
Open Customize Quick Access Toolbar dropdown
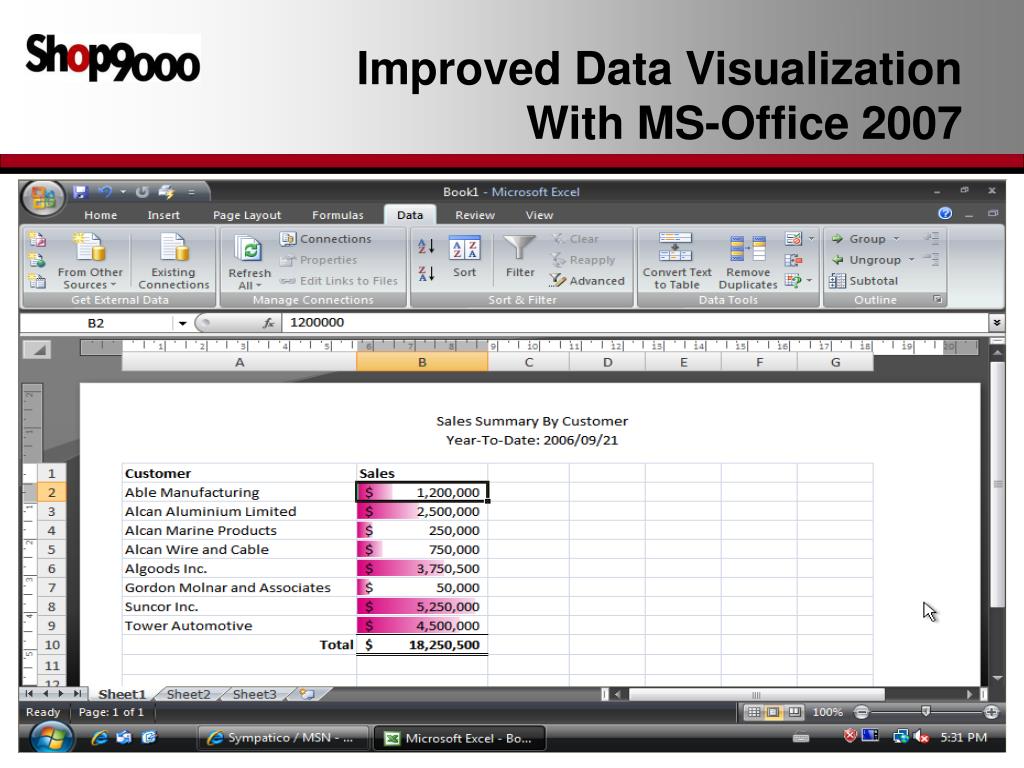point(191,192)
